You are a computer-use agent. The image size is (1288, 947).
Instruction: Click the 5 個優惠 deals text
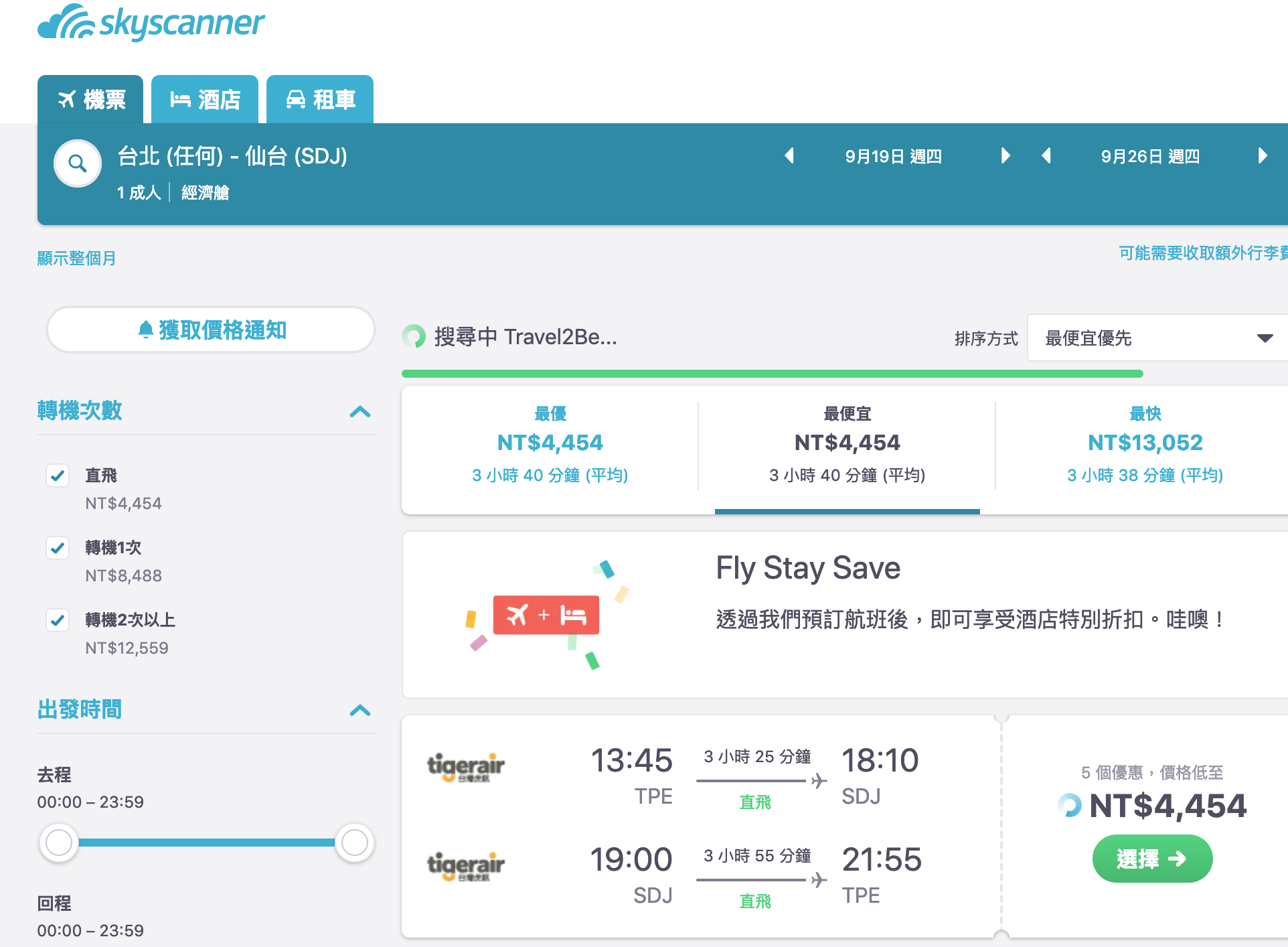click(x=1152, y=772)
